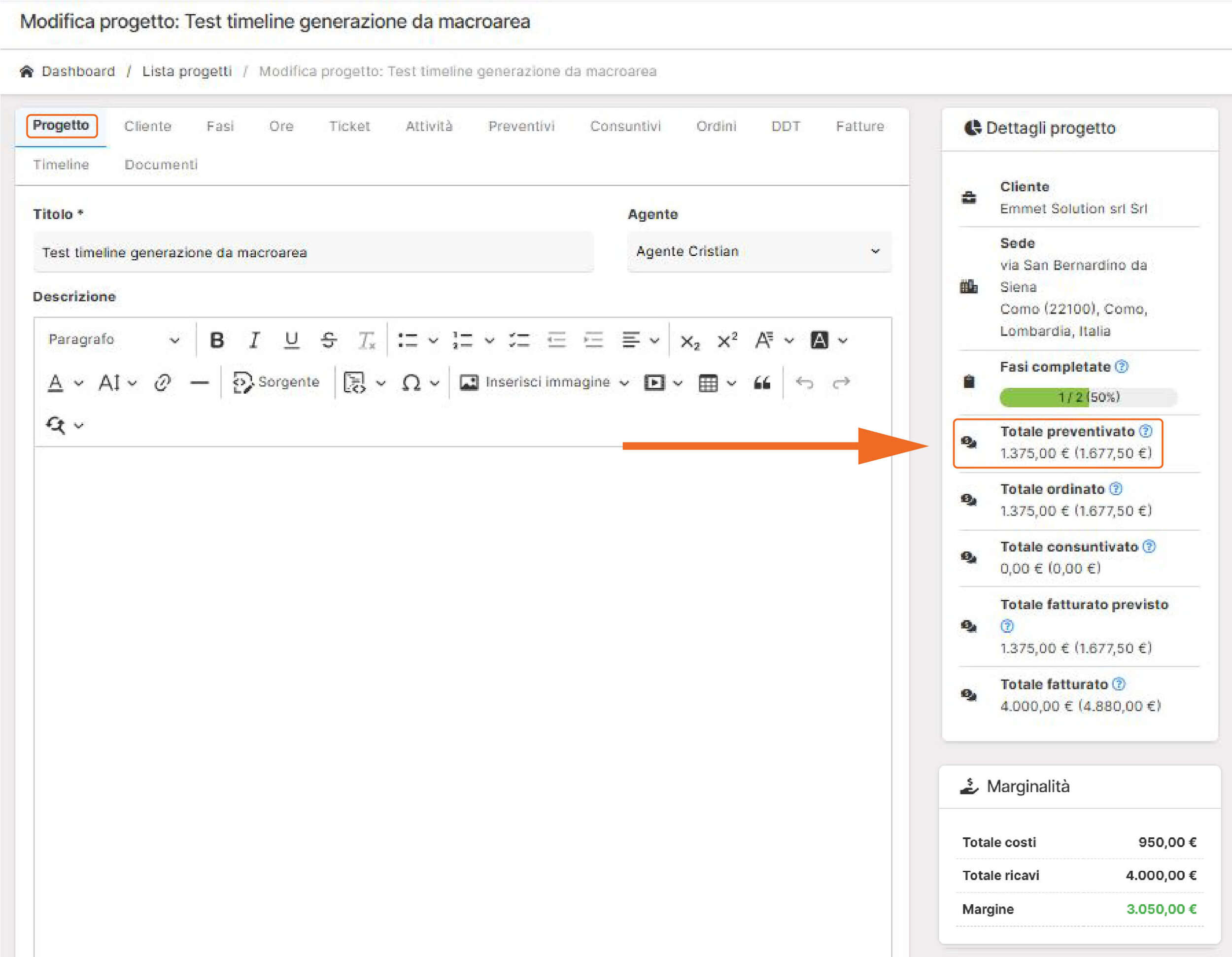Expand the insert table options
Screen dimensions: 1232x957
click(x=731, y=383)
